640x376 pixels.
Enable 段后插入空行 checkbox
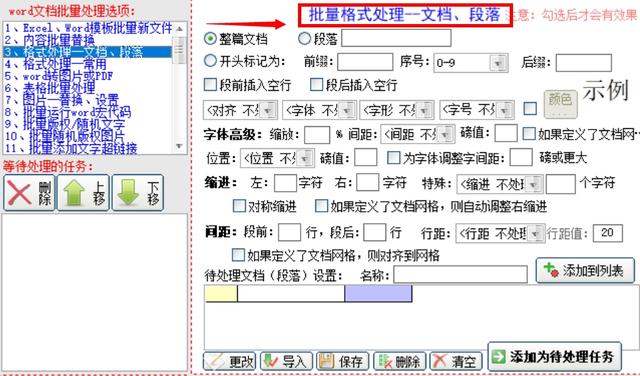[x=316, y=85]
